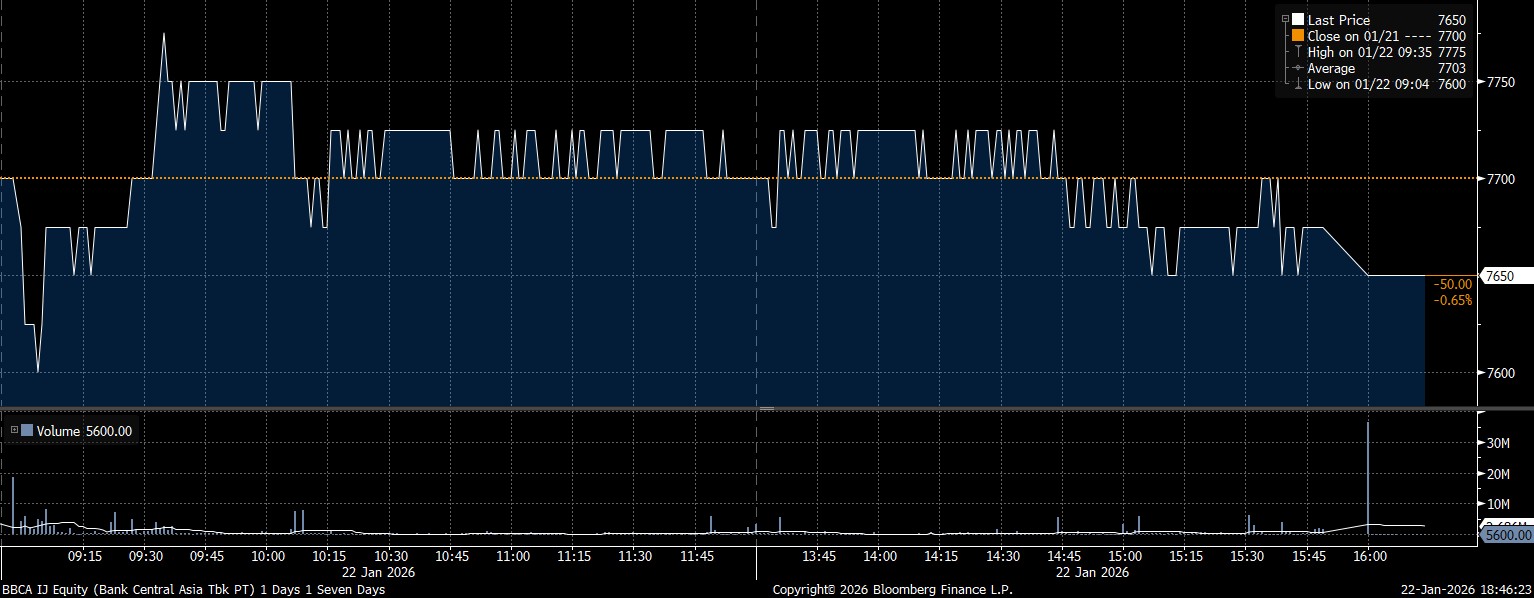Click the 16:00 volume spike bar
1534x598 pixels.
1367,470
